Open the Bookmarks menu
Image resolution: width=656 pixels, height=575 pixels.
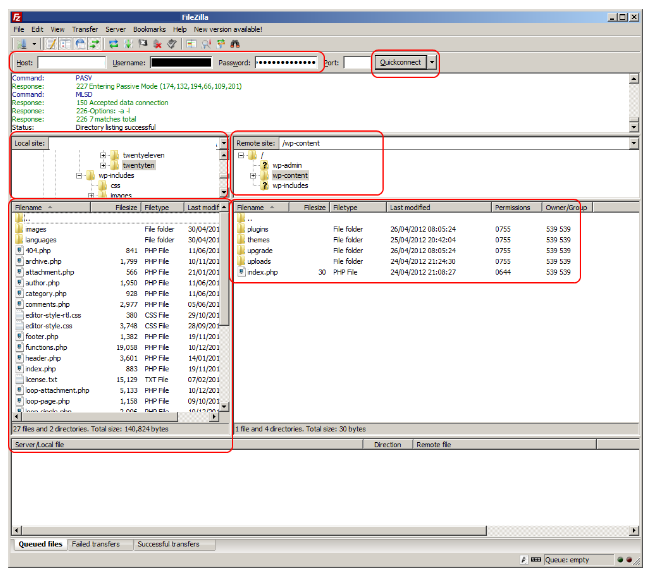pos(149,29)
